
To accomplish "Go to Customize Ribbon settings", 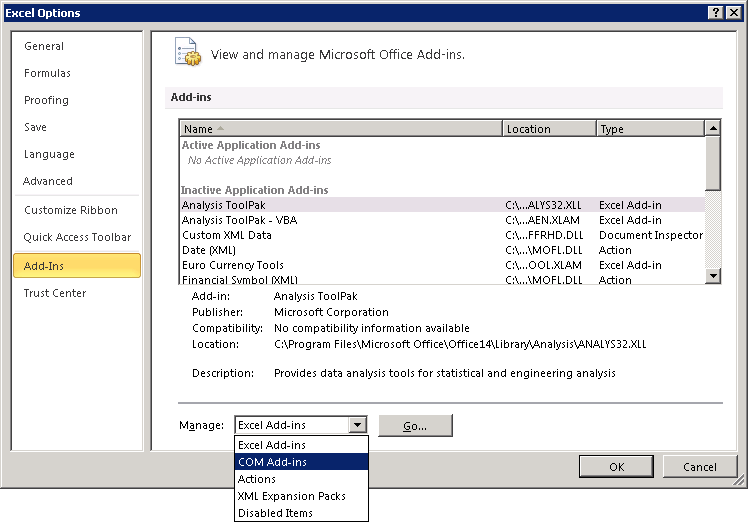I will pos(71,210).
